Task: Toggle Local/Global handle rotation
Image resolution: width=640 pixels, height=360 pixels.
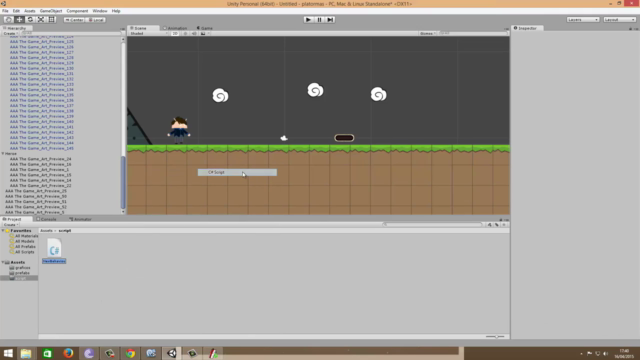Action: click(x=96, y=20)
